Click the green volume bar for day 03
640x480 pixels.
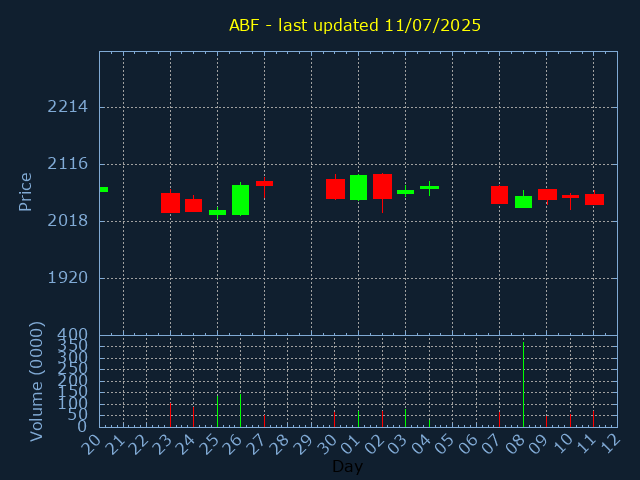[x=405, y=418]
